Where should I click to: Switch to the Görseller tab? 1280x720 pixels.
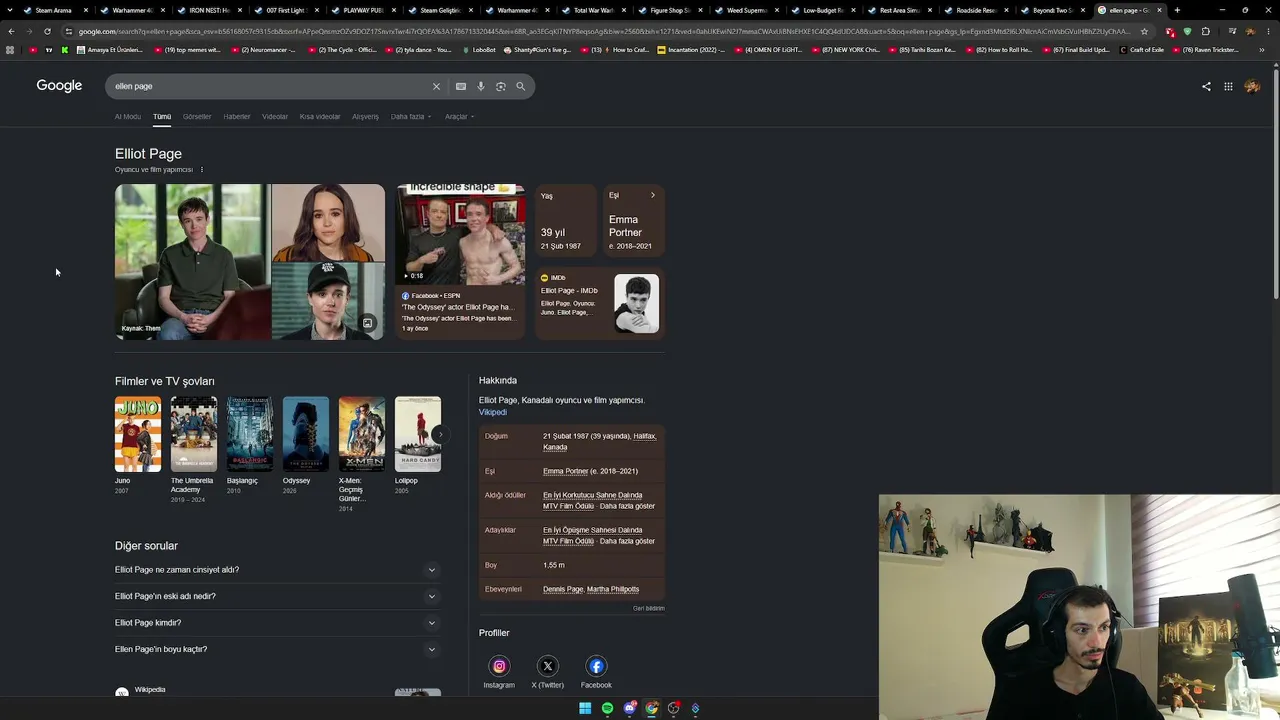coord(197,117)
